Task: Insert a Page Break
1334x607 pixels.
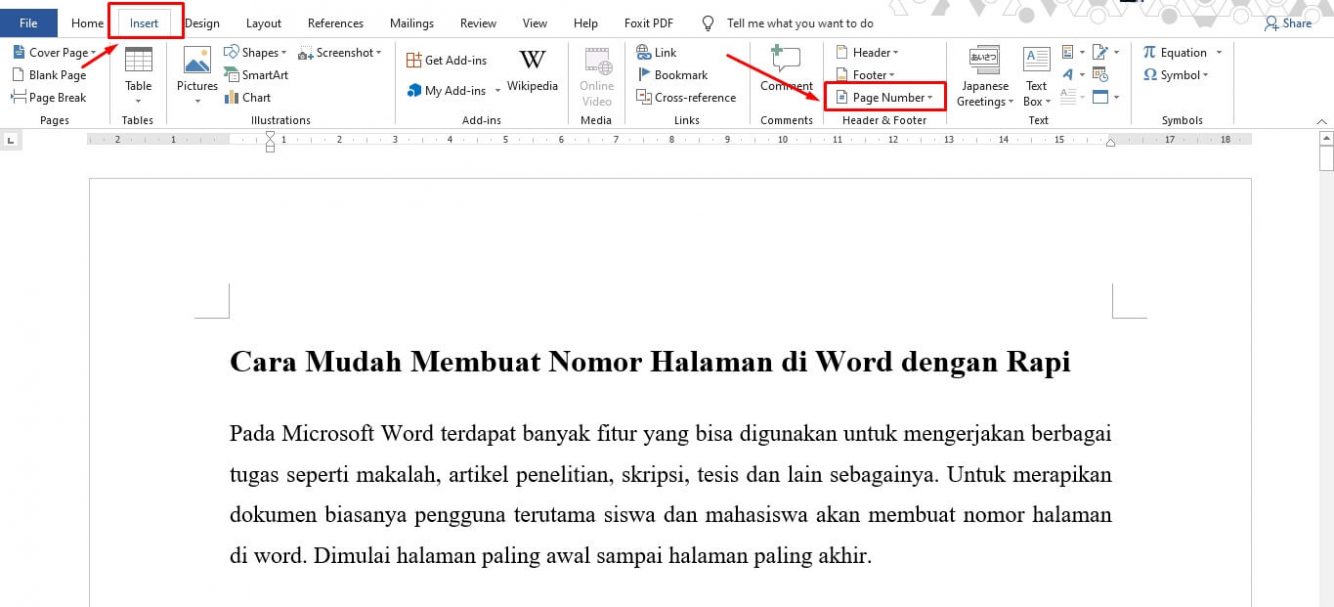Action: tap(50, 97)
